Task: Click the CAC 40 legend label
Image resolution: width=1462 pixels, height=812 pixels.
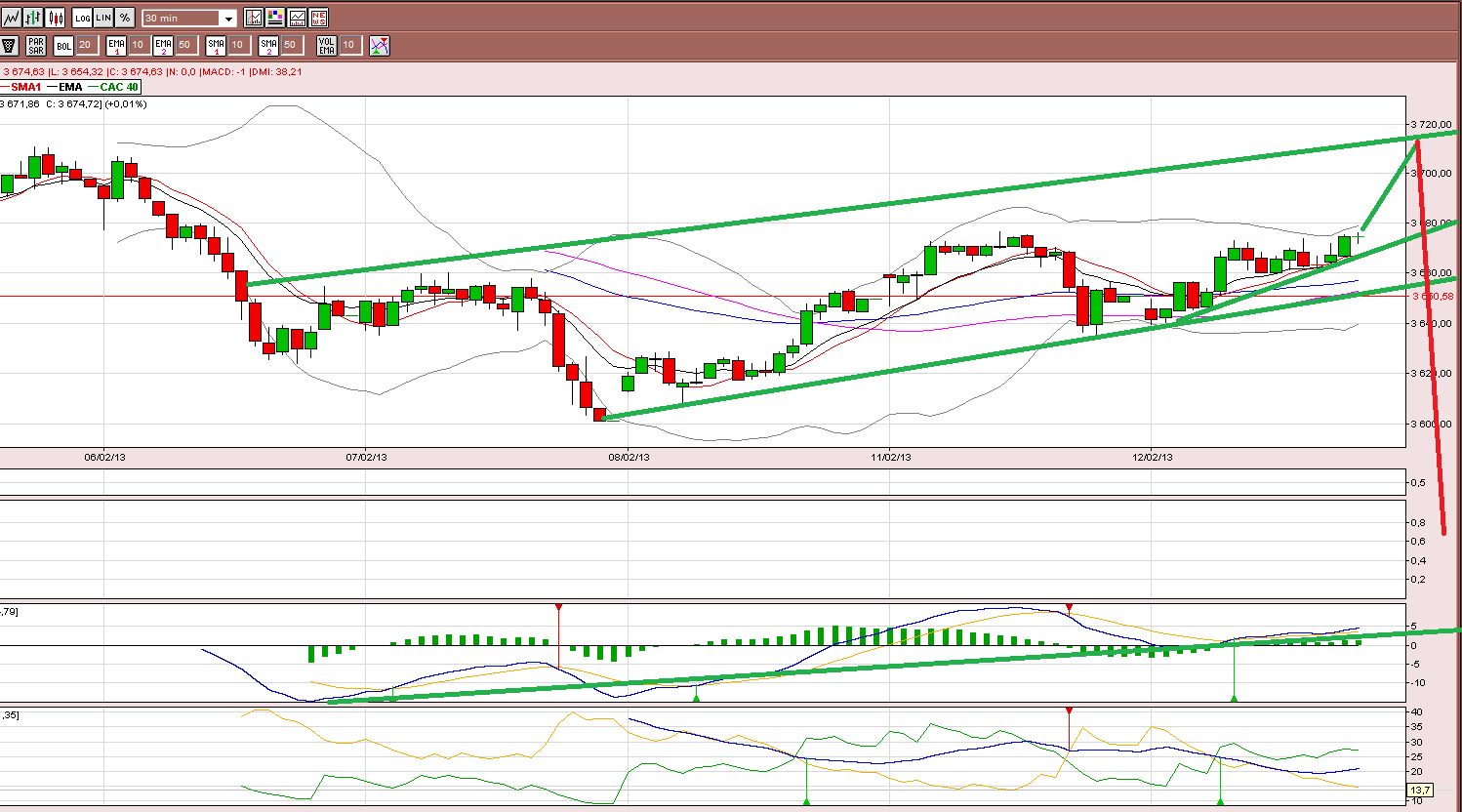Action: [x=119, y=87]
